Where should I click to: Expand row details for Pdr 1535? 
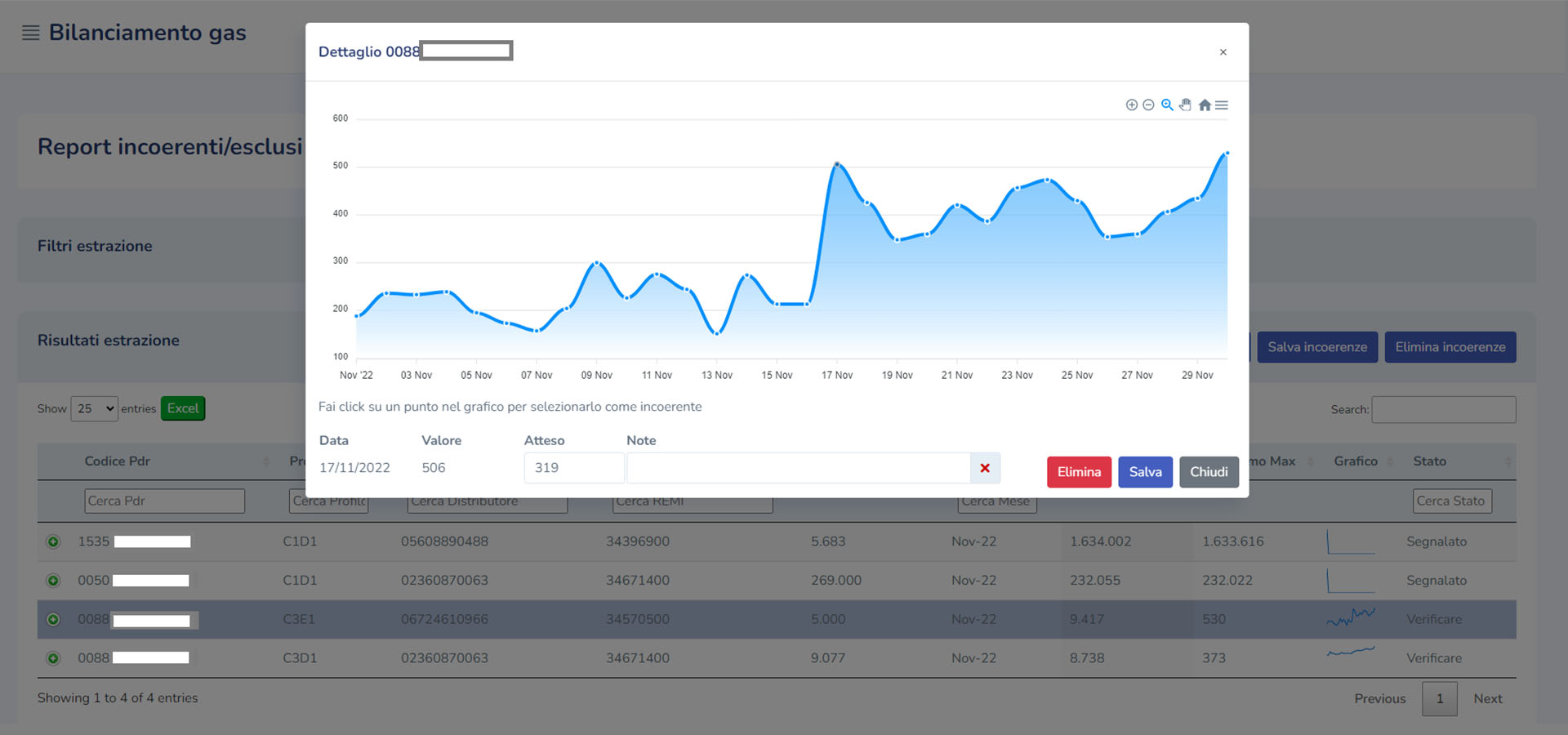pyautogui.click(x=53, y=542)
